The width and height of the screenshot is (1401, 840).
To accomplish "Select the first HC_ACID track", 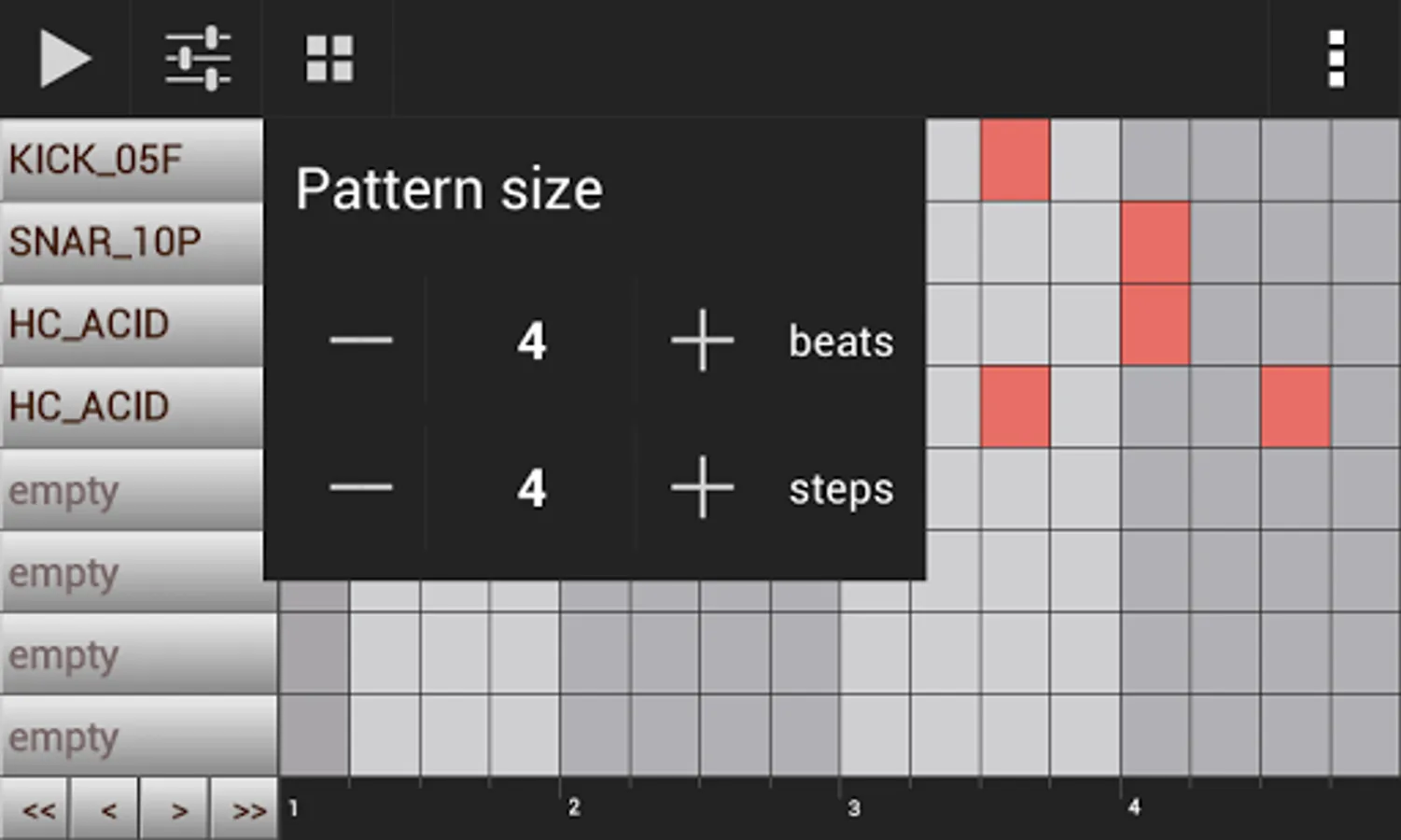I will click(x=131, y=324).
